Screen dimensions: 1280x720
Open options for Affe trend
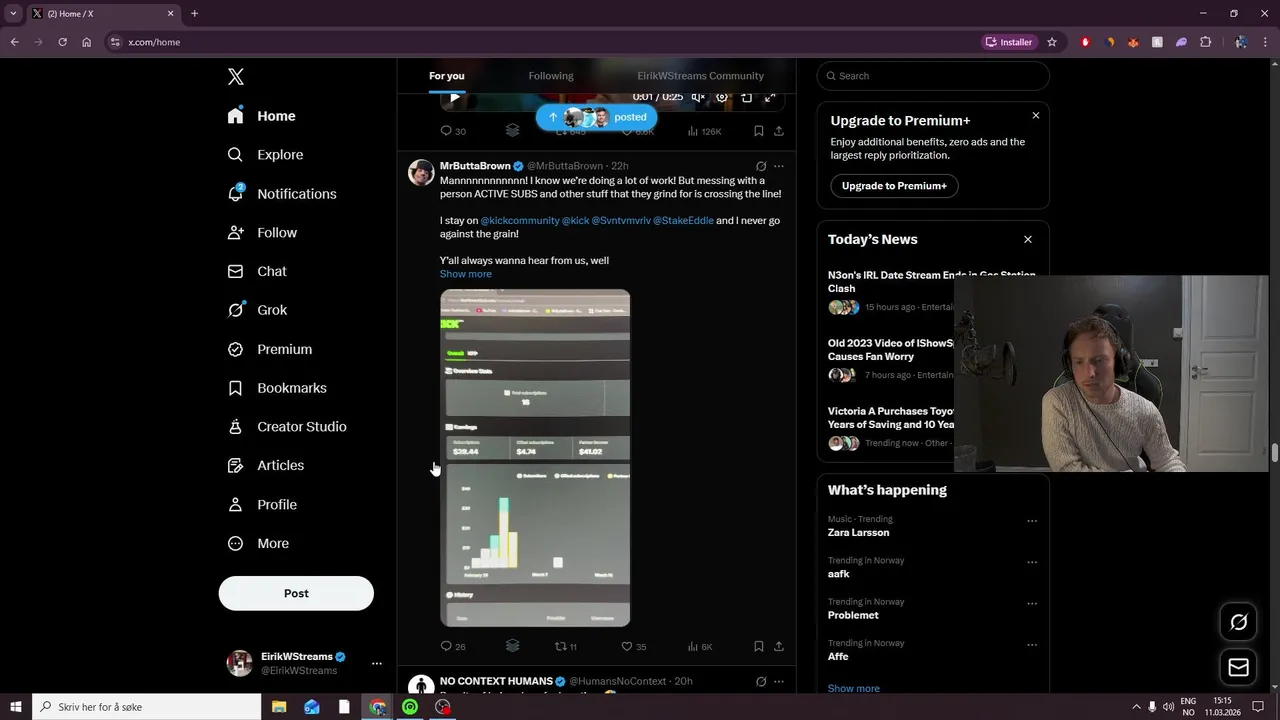point(1032,645)
